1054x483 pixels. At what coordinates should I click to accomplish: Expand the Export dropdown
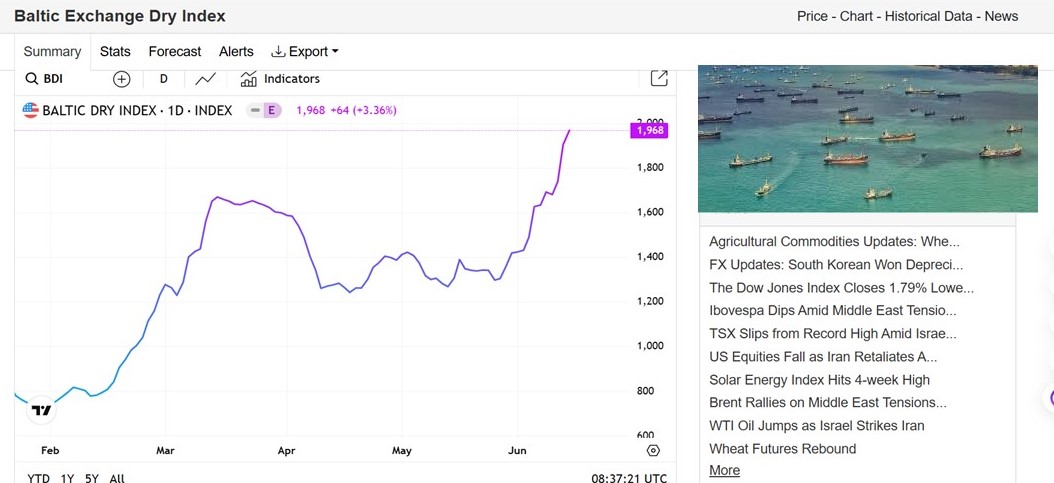coord(305,52)
